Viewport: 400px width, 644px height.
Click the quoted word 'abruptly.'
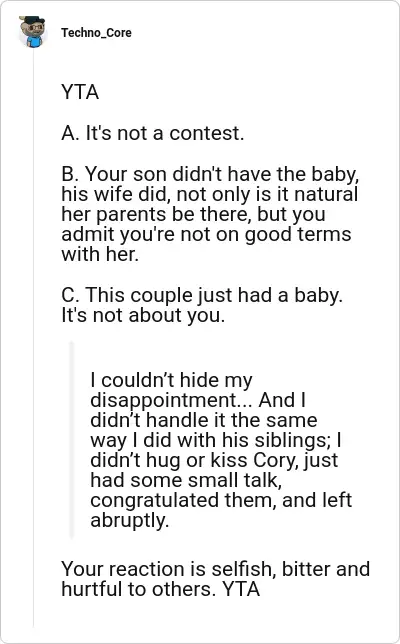pyautogui.click(x=130, y=520)
